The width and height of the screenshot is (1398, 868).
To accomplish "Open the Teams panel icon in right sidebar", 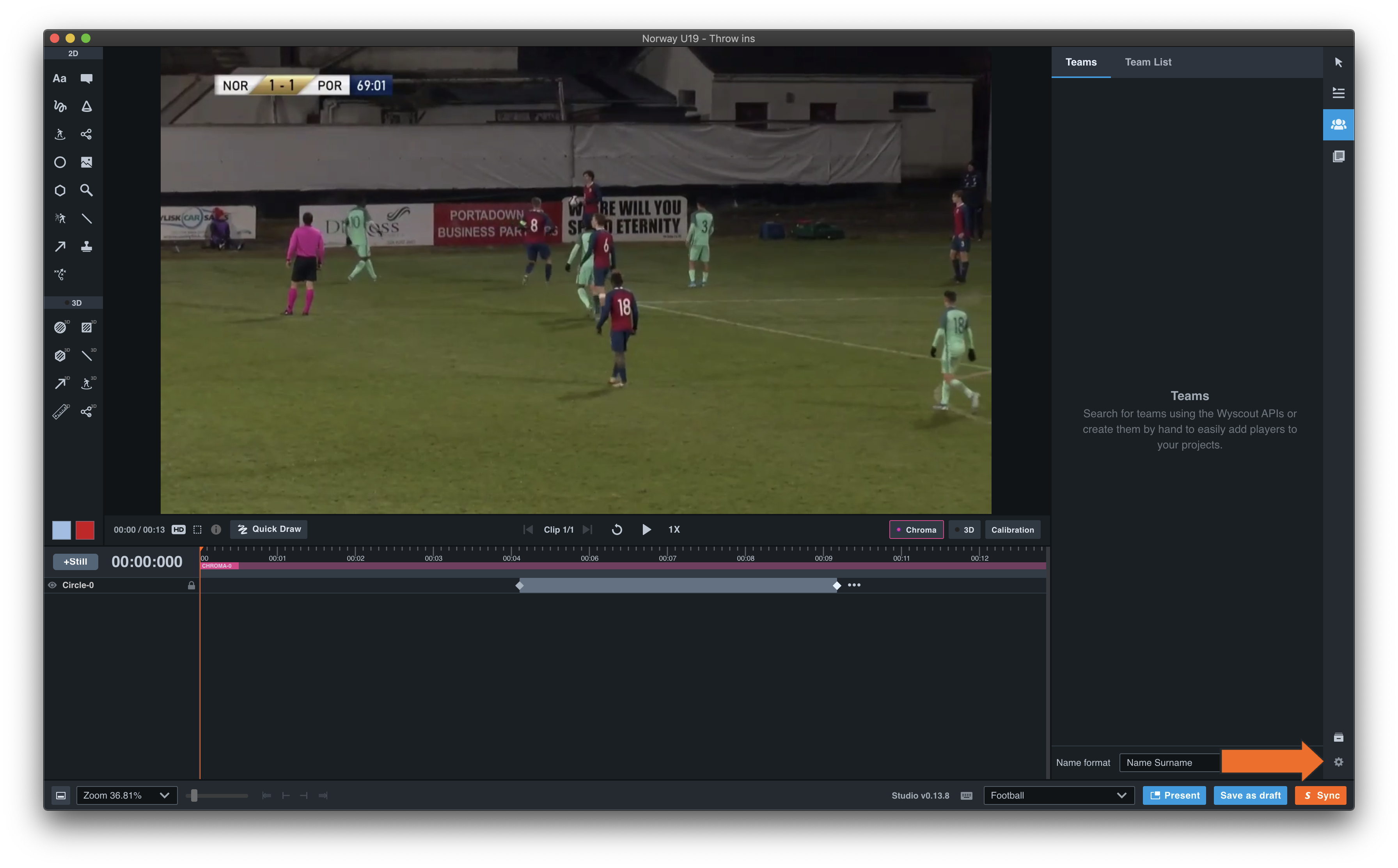I will click(1338, 124).
